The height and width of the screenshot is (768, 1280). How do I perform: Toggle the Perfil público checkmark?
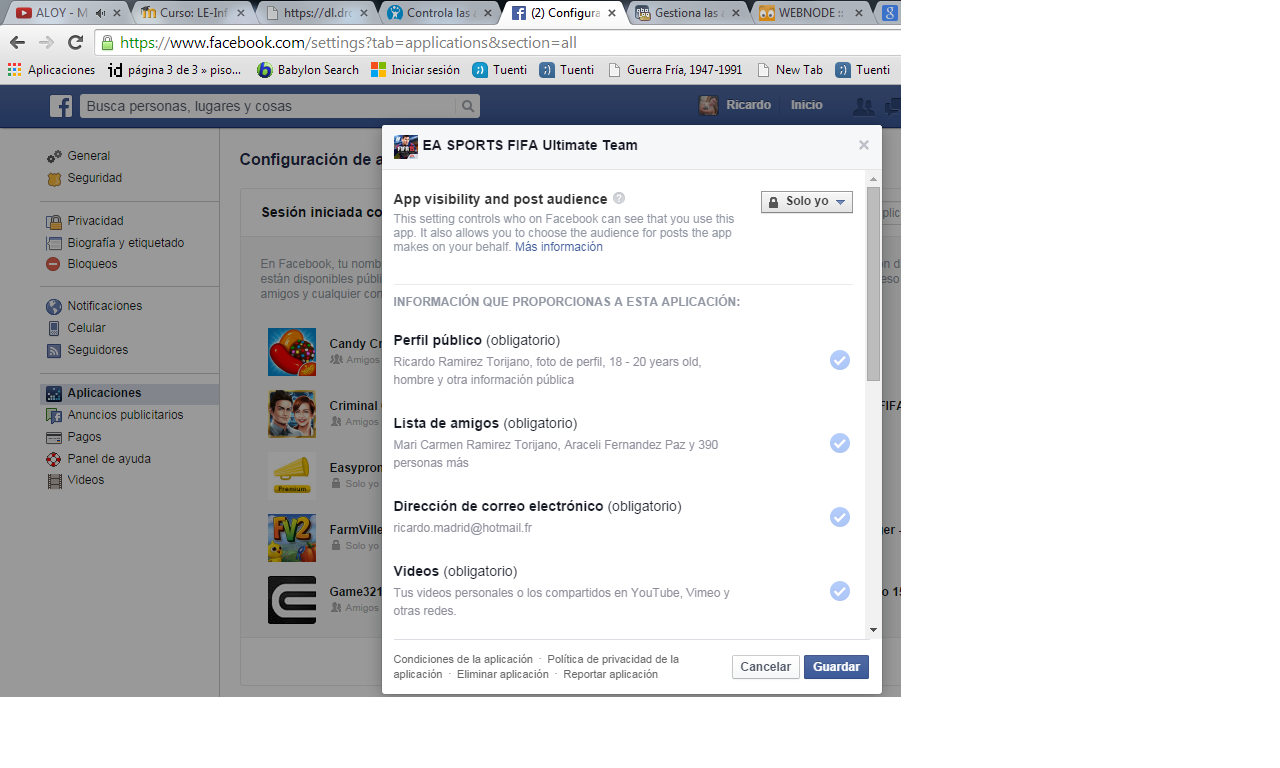click(840, 360)
